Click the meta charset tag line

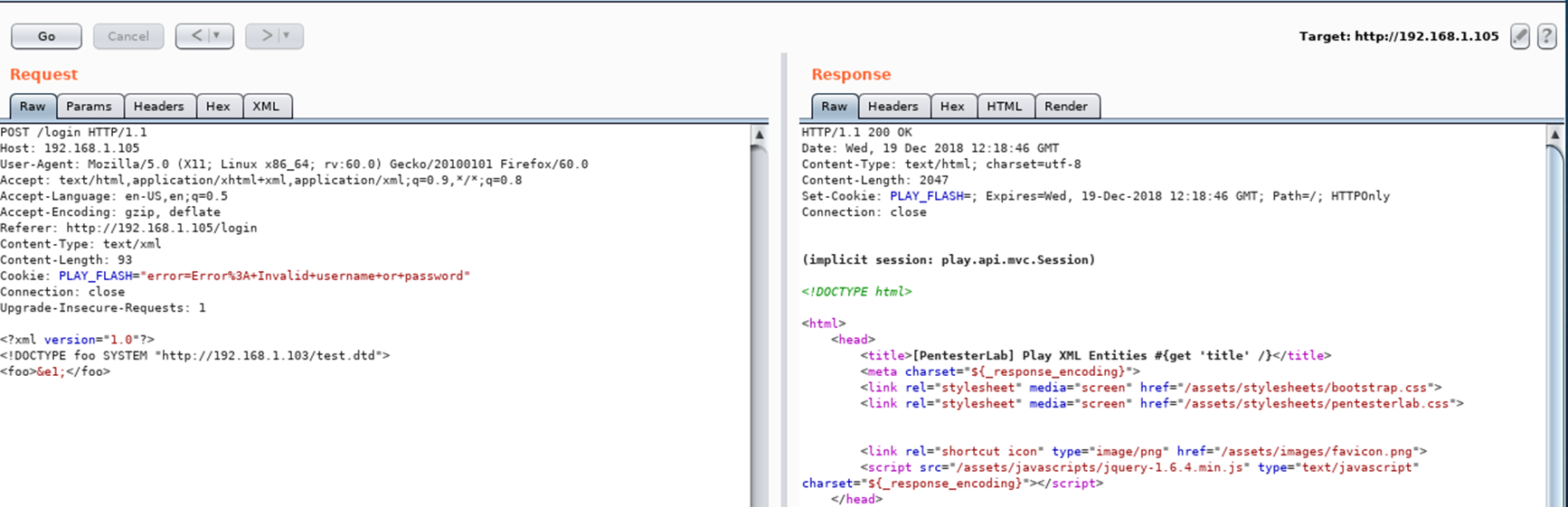tap(1000, 371)
